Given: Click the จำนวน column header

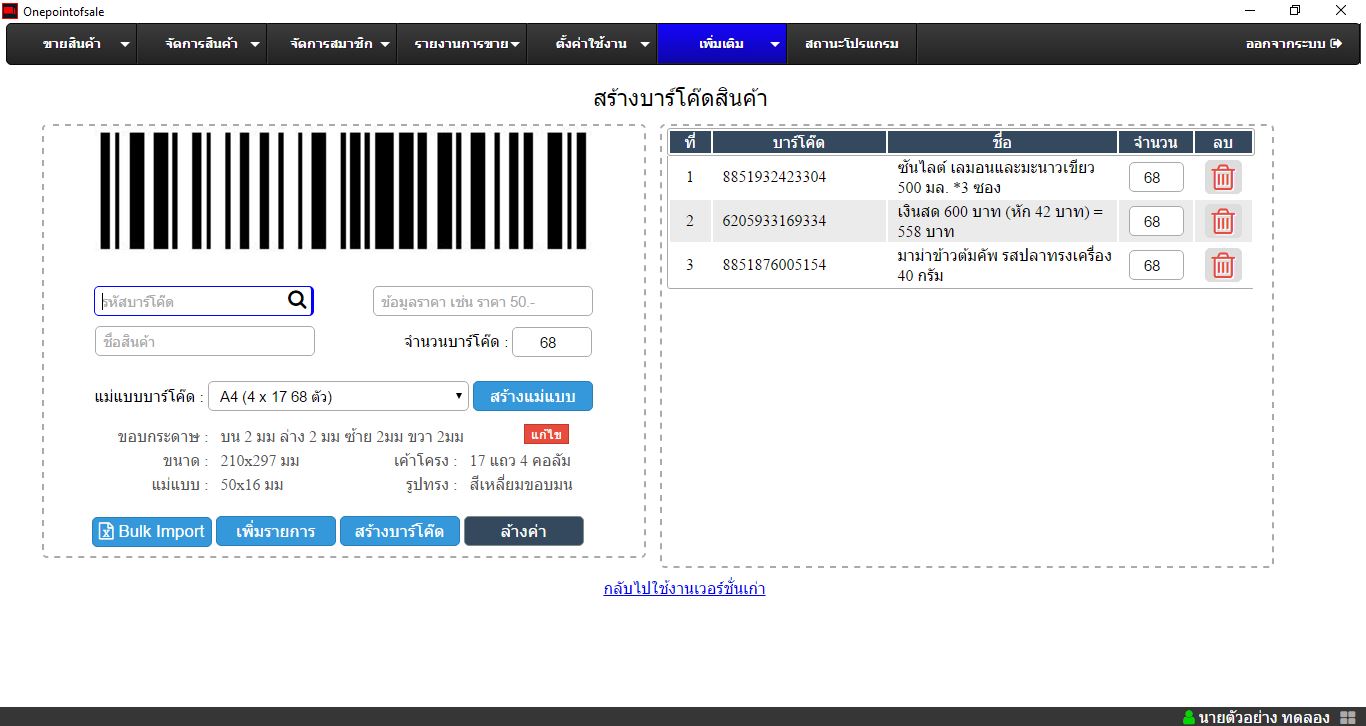Looking at the screenshot, I should (x=1155, y=142).
